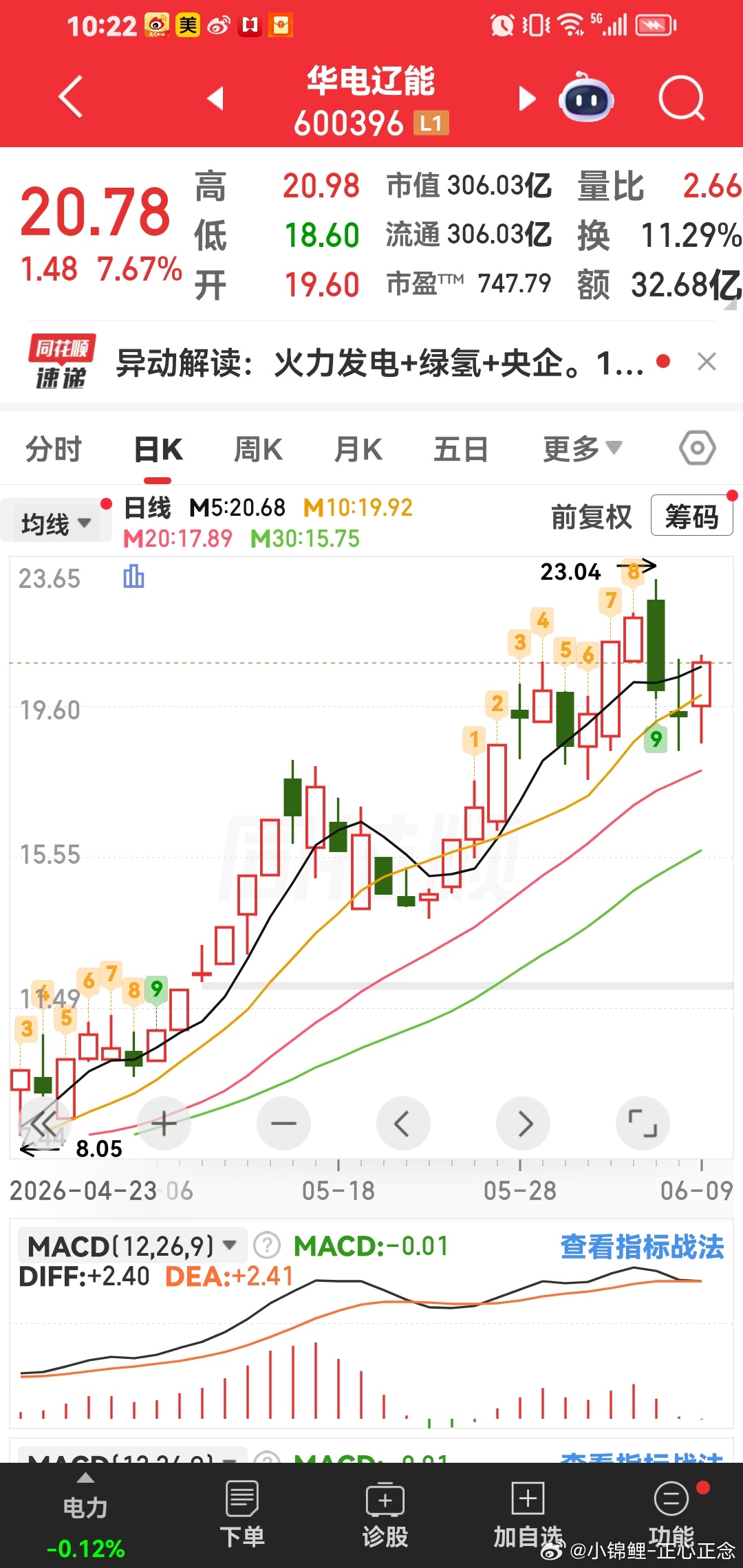This screenshot has width=743, height=1568.
Task: Shift chart left with left chevron
Action: (403, 1124)
